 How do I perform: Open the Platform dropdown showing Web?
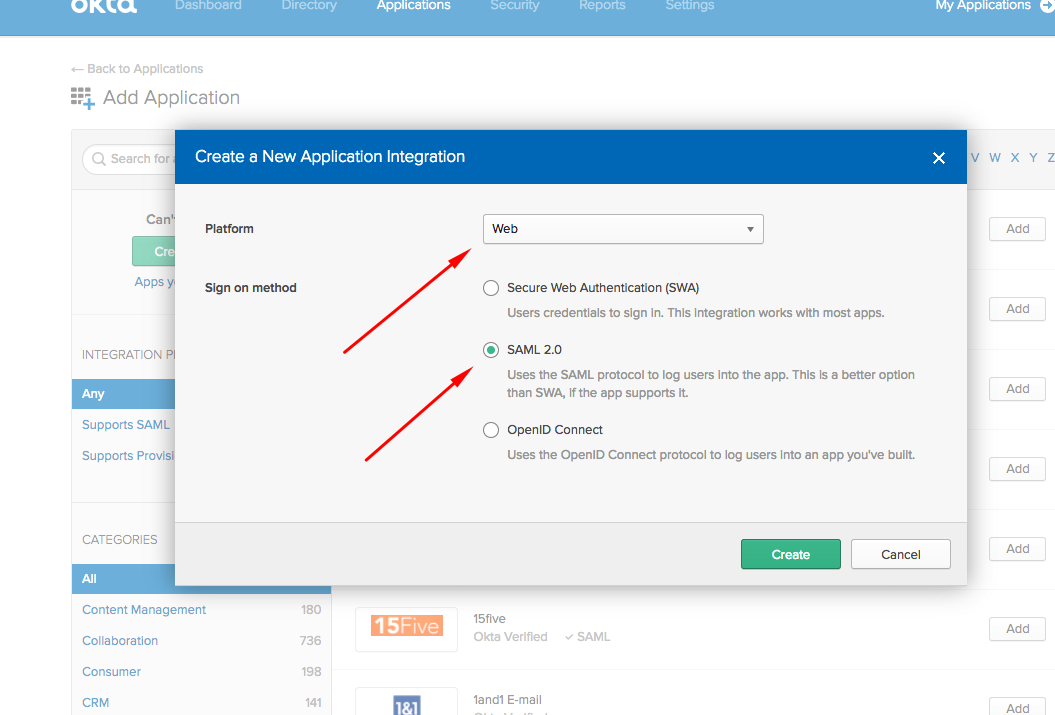click(x=622, y=228)
